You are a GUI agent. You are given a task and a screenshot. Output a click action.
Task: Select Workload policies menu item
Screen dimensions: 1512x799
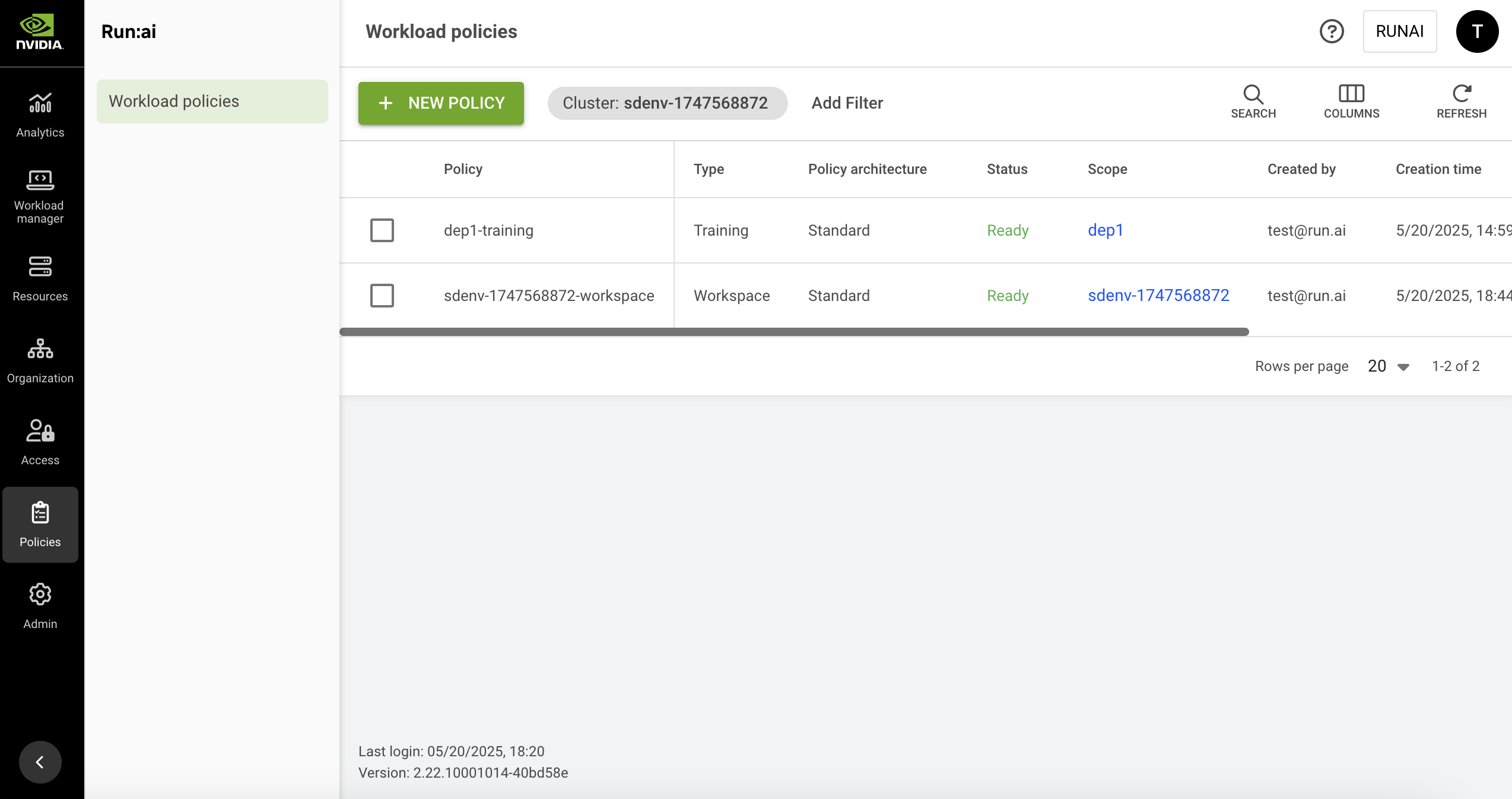click(212, 102)
